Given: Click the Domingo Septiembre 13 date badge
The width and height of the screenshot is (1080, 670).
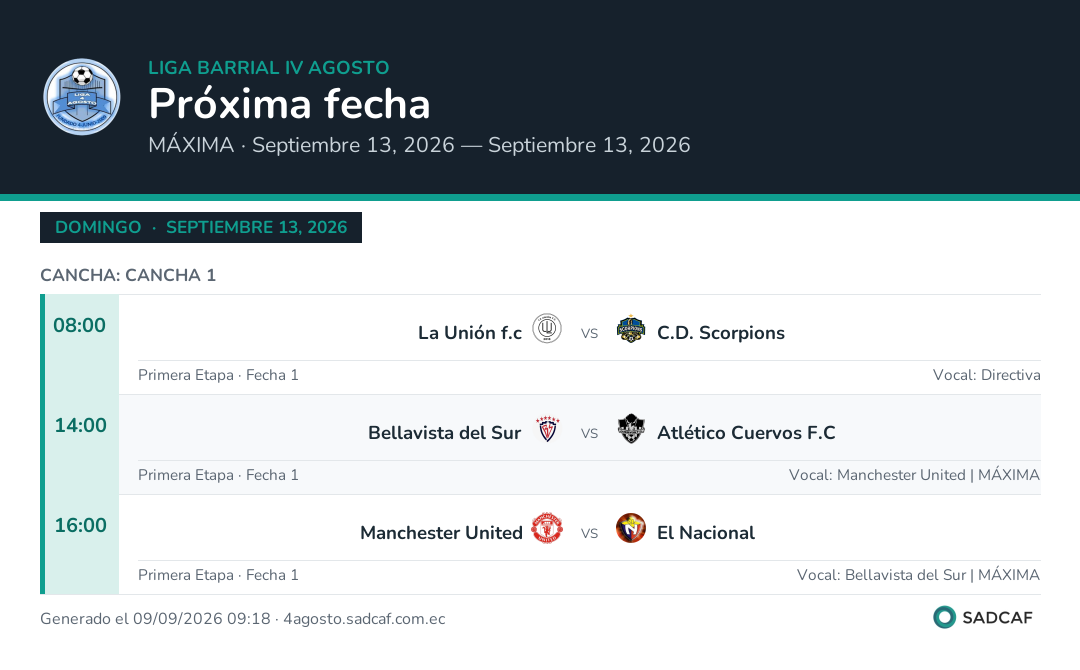Looking at the screenshot, I should (x=201, y=227).
